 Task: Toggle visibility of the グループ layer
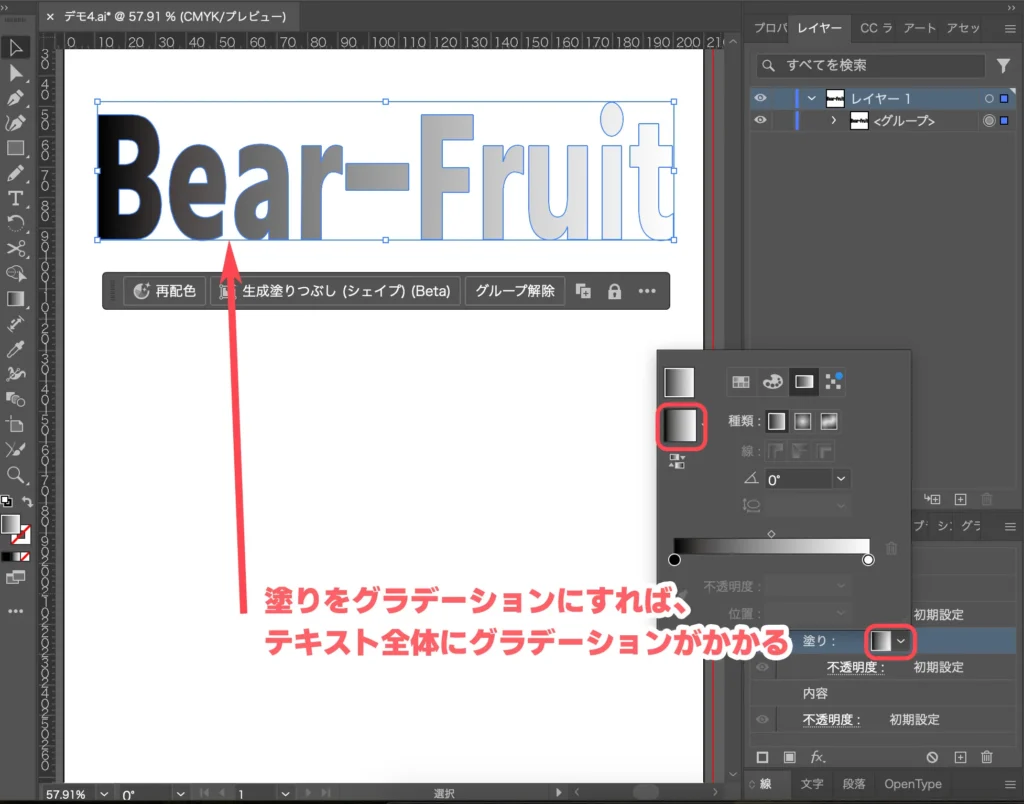click(x=761, y=120)
